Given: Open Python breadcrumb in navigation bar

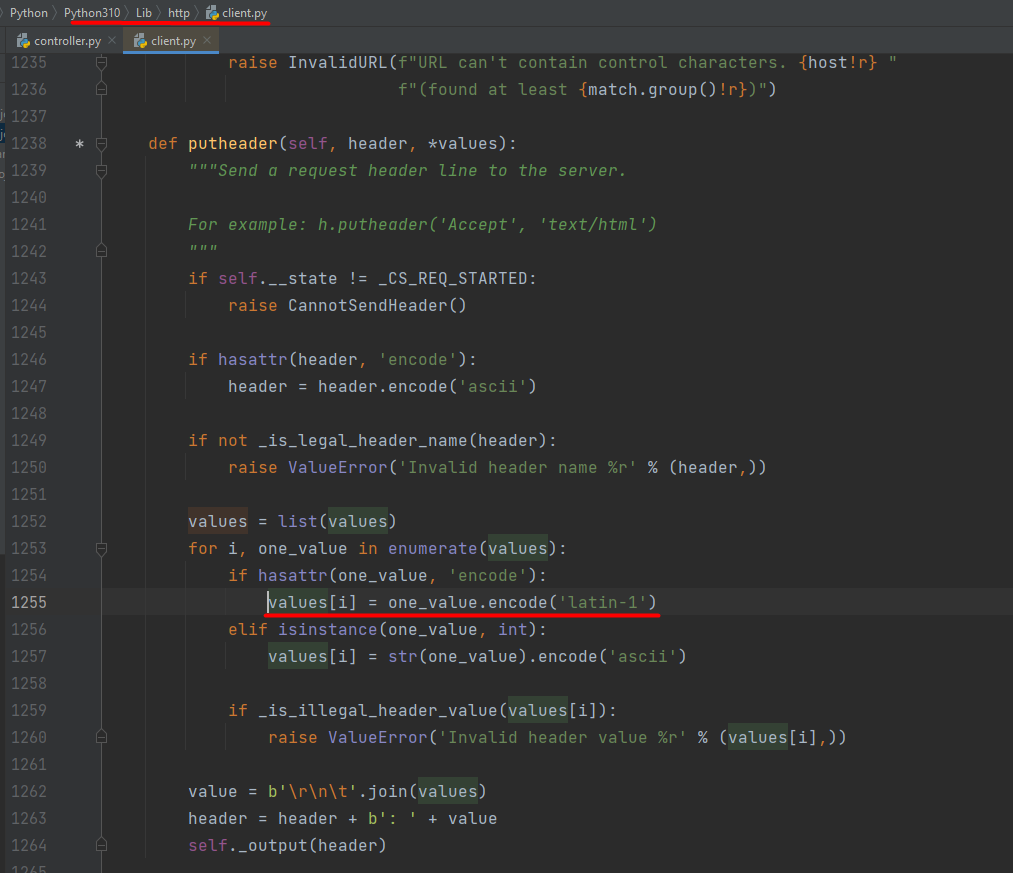Looking at the screenshot, I should pyautogui.click(x=28, y=13).
